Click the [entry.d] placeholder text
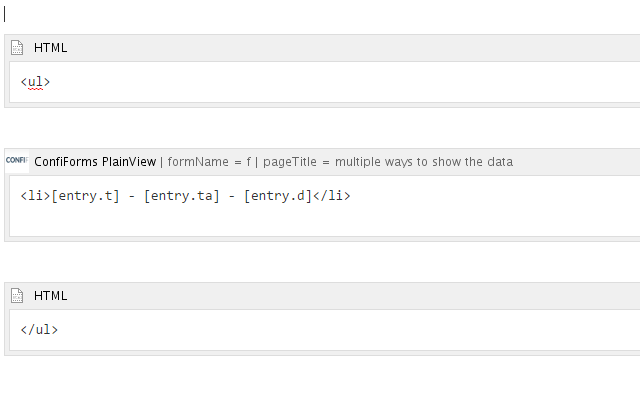This screenshot has height=410, width=640. coord(278,196)
